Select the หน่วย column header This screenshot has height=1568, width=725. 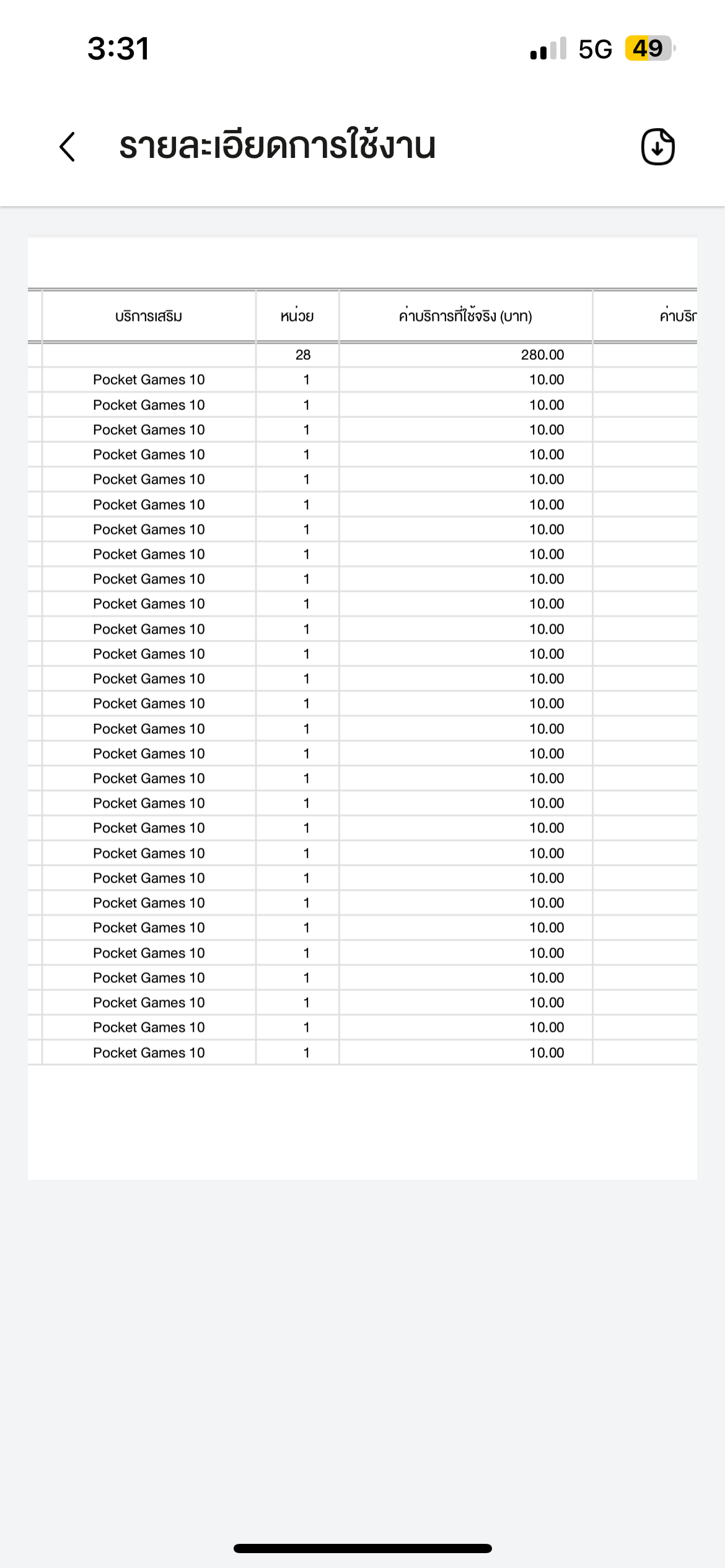(297, 316)
